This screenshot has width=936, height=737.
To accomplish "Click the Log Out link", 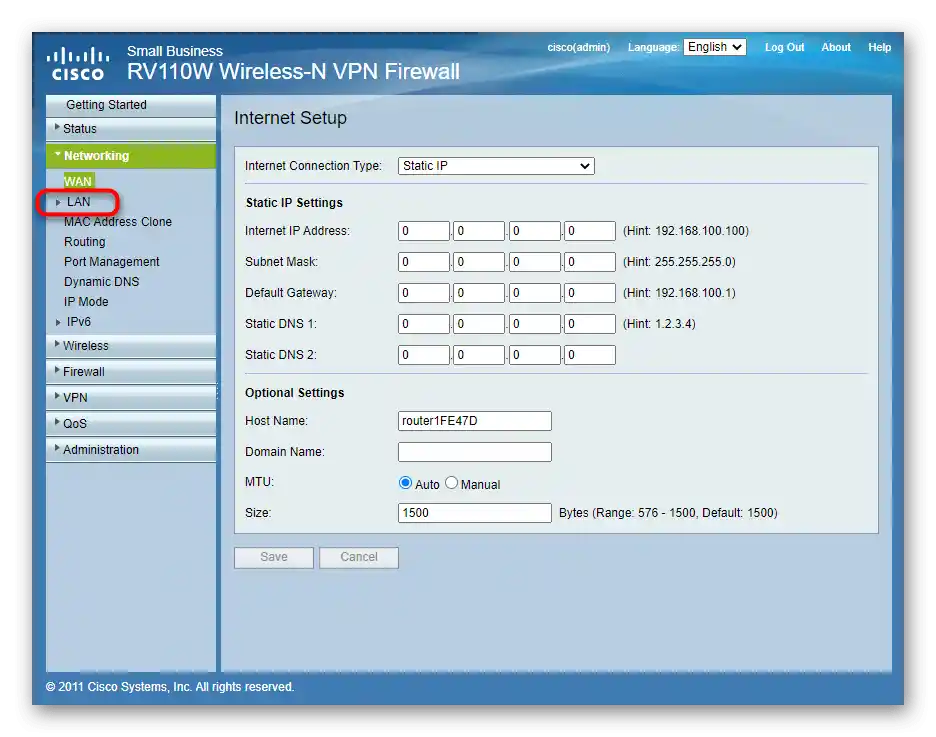I will (784, 47).
